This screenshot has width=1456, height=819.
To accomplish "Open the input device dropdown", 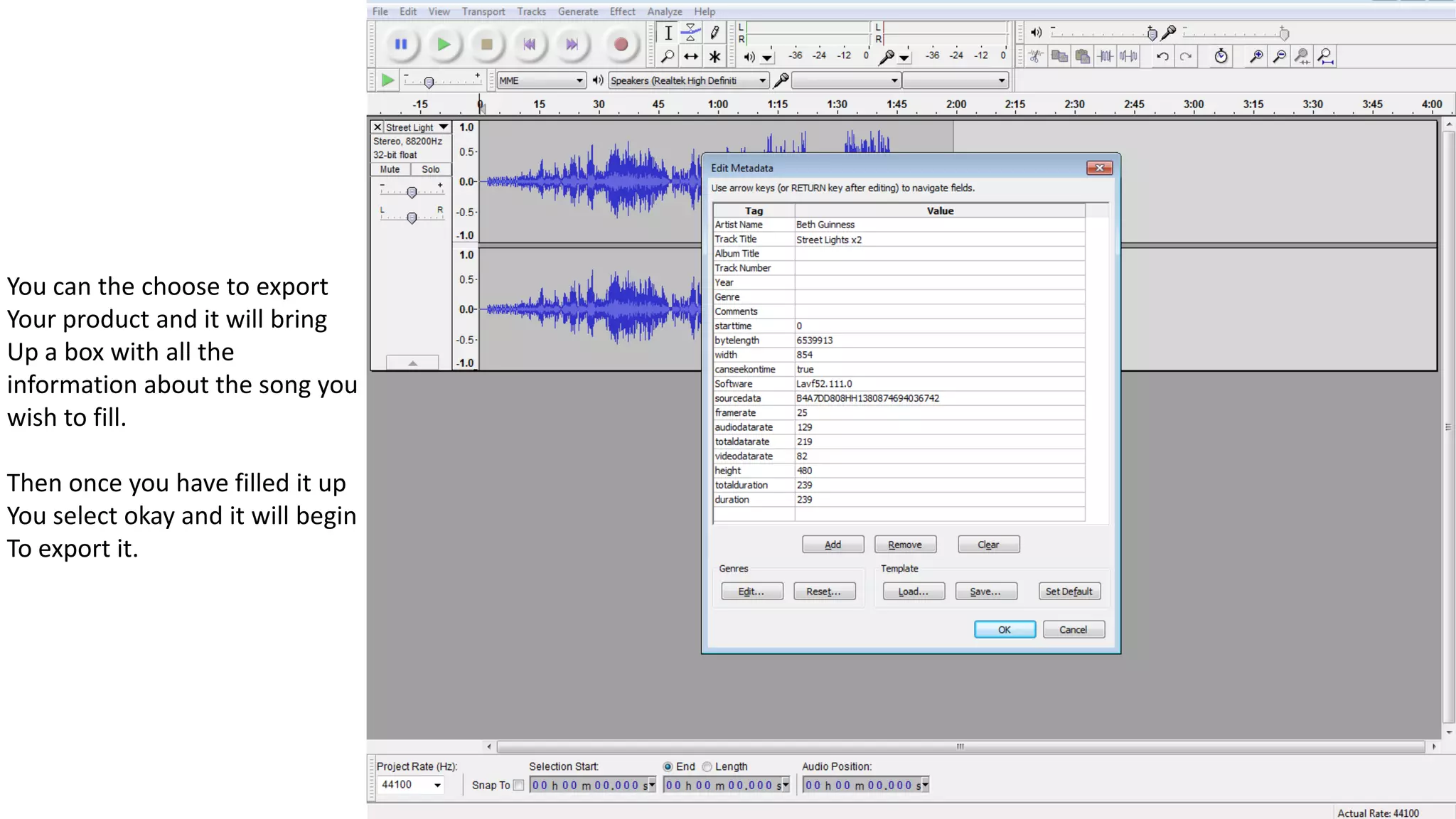I will click(846, 80).
